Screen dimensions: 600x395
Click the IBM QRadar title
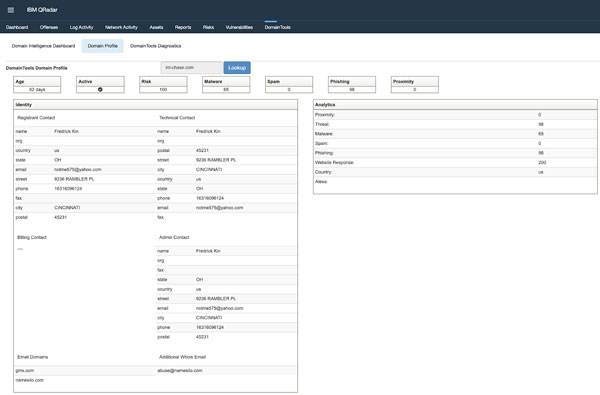[42, 10]
